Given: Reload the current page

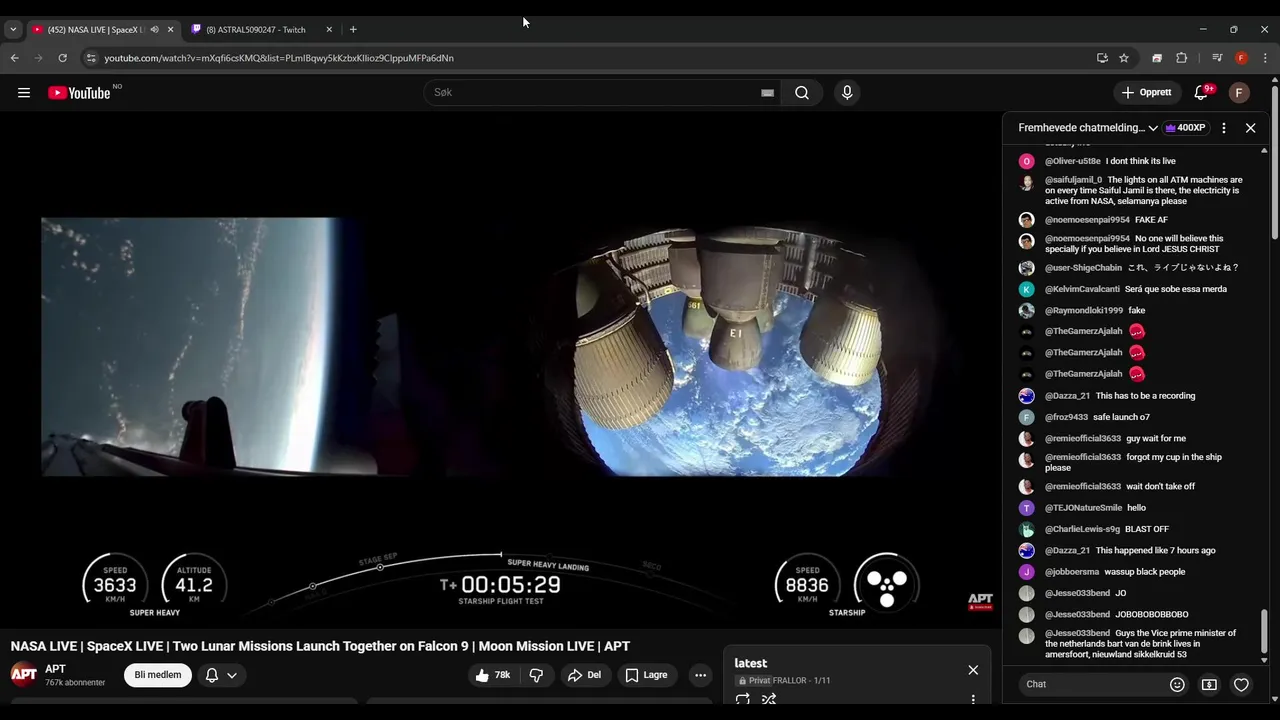Looking at the screenshot, I should point(62,58).
